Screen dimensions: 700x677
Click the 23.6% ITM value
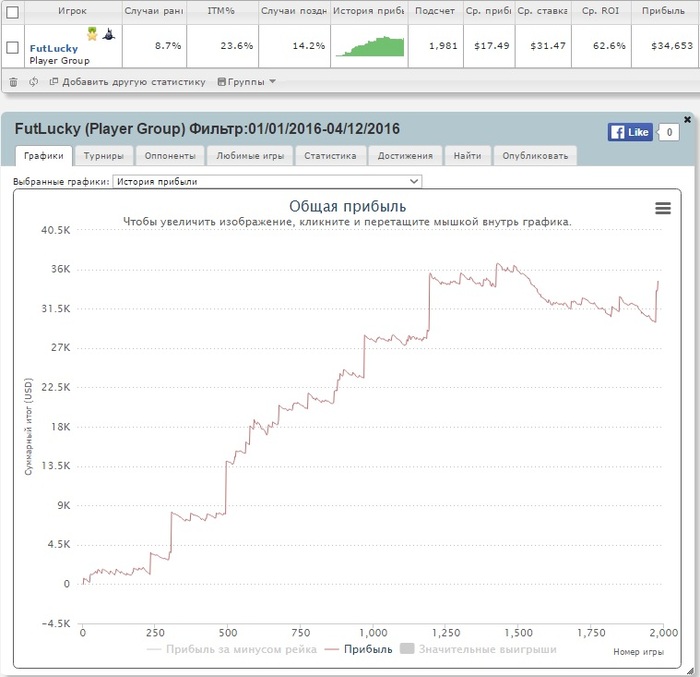[237, 46]
